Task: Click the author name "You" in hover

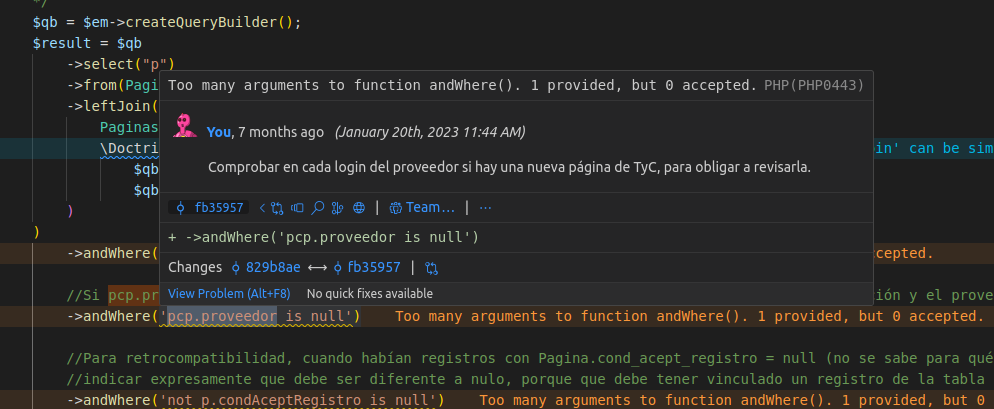Action: pos(218,132)
